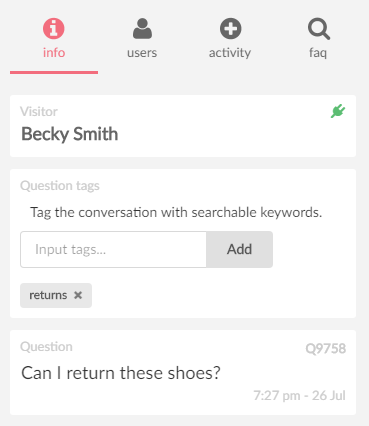Click the tag conversation help text

pyautogui.click(x=176, y=212)
